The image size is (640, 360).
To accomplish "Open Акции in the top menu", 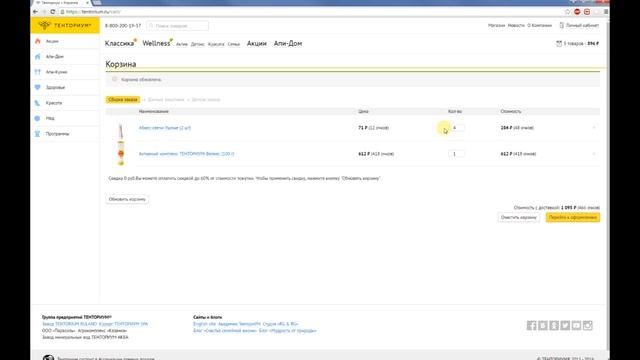I will [257, 43].
